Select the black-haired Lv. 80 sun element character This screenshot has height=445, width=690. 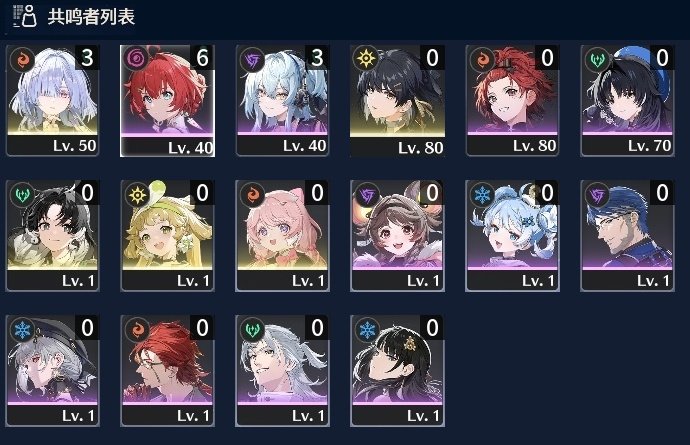tap(397, 101)
